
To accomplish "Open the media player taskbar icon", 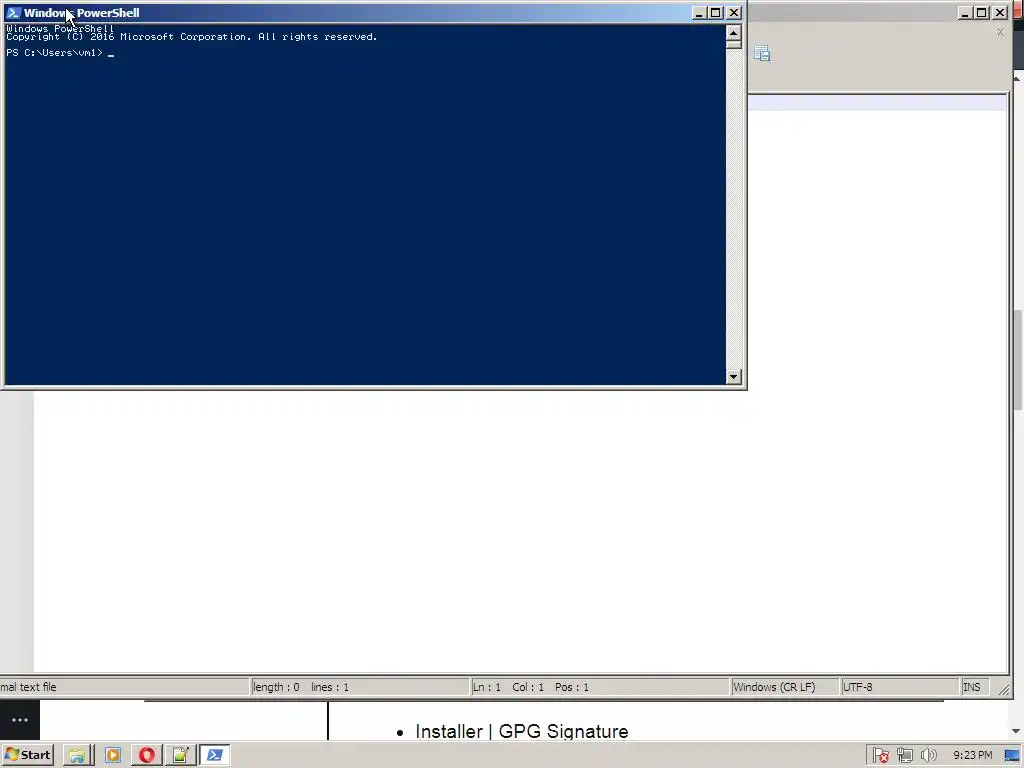I will 112,755.
